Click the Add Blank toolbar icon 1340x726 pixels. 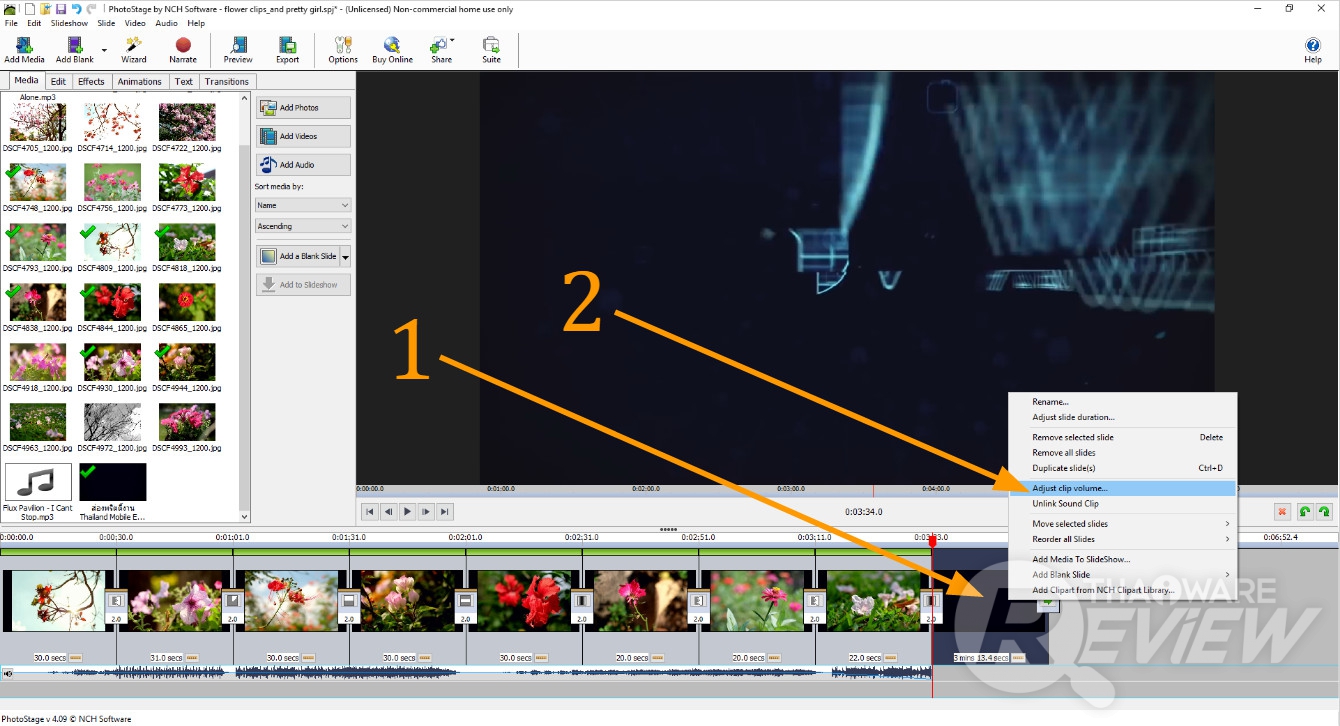[75, 50]
